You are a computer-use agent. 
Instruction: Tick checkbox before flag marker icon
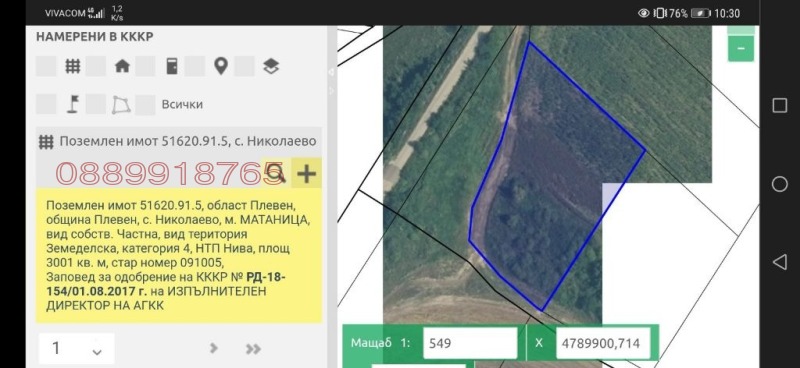click(46, 104)
